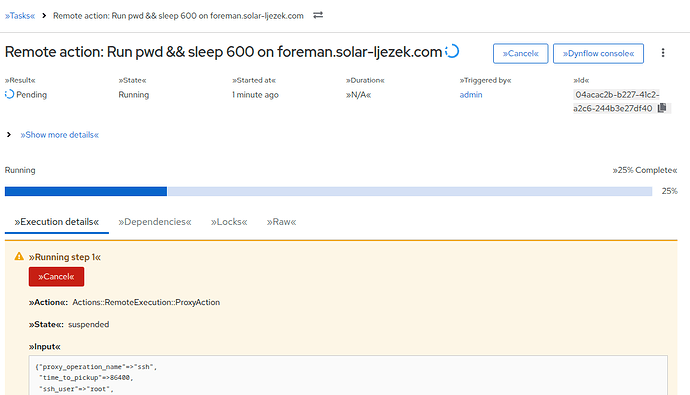Viewport: 690px width, 395px height.
Task: Click the Pending result spinner icon
Action: [x=9, y=94]
